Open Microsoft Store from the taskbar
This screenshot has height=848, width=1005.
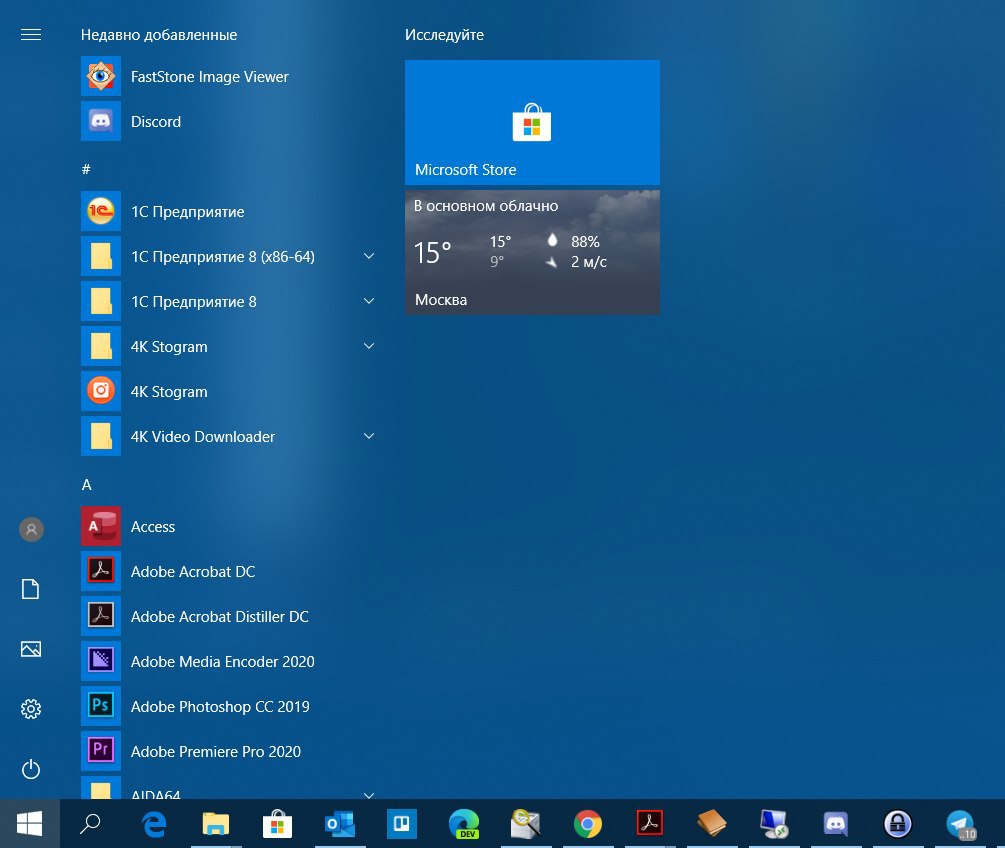(x=278, y=824)
